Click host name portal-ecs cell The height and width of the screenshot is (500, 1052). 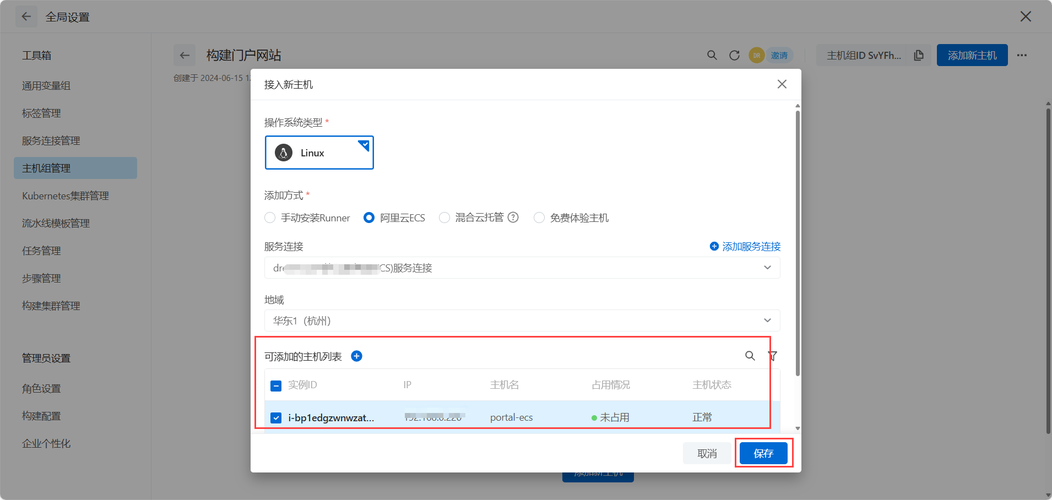click(512, 417)
